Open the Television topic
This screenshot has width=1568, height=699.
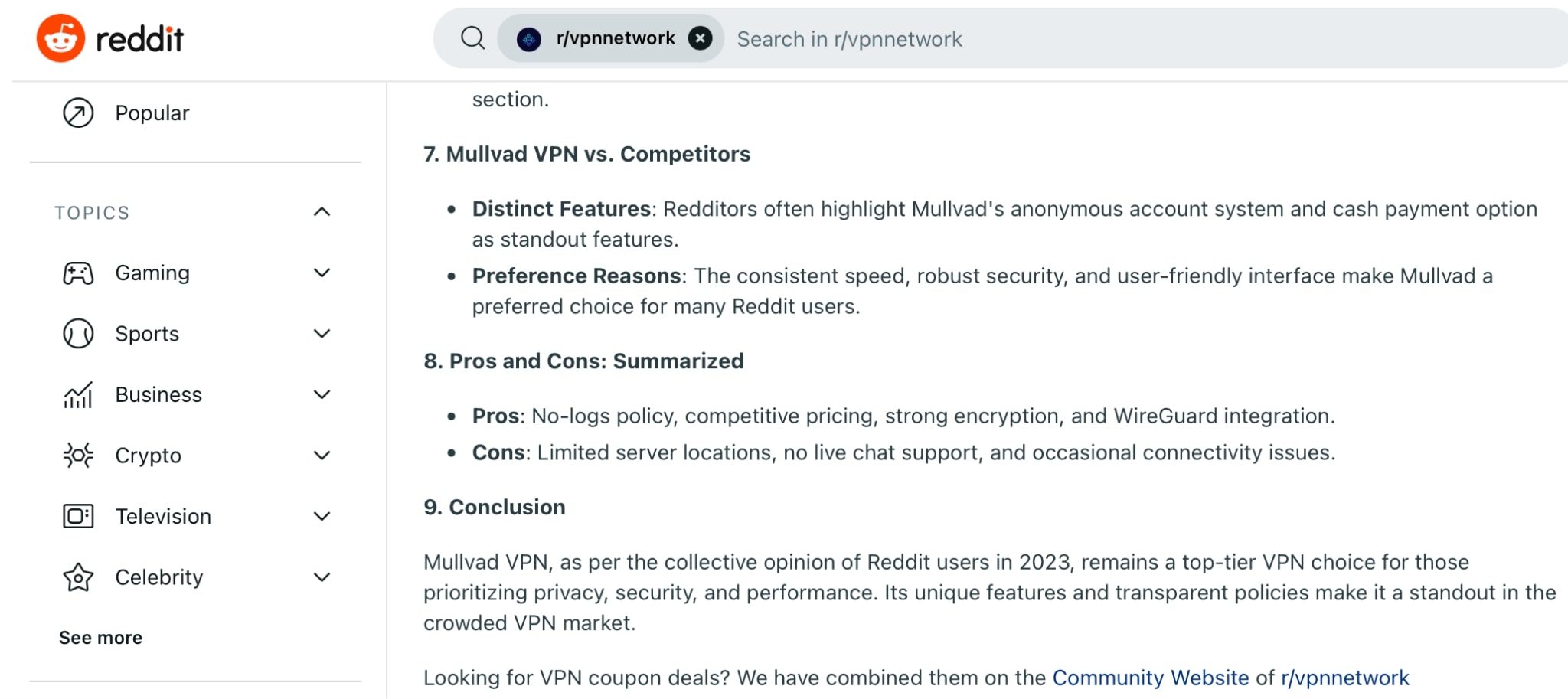(x=163, y=516)
